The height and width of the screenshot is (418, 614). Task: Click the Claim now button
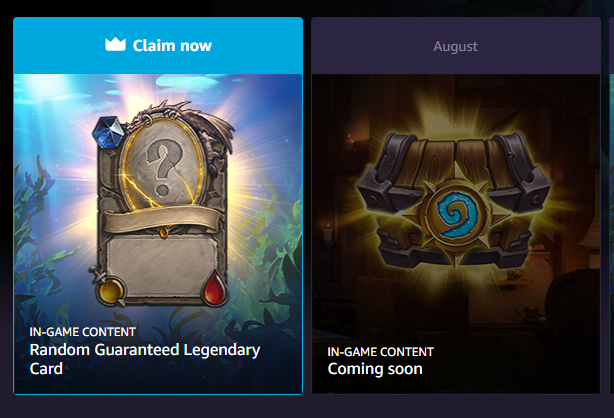click(158, 45)
